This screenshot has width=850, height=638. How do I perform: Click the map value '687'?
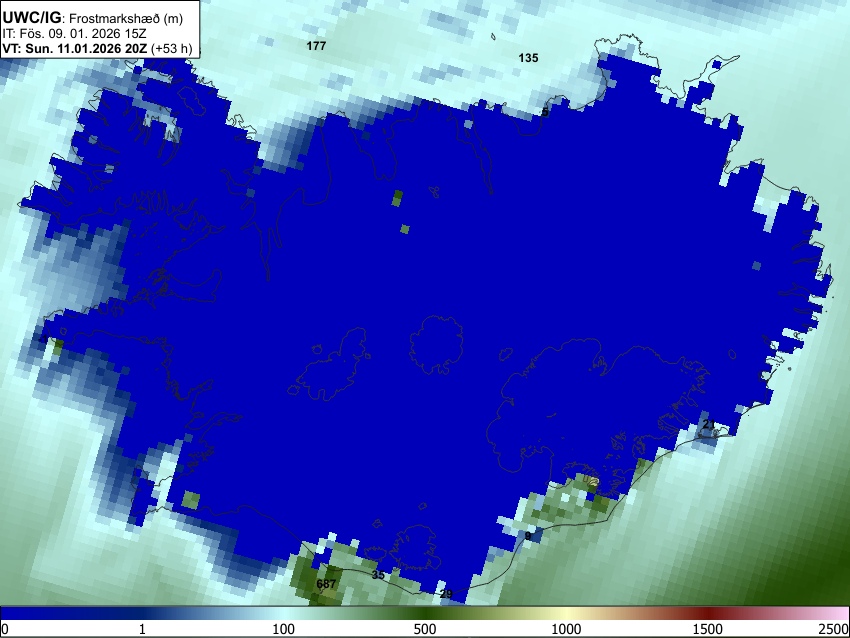326,584
